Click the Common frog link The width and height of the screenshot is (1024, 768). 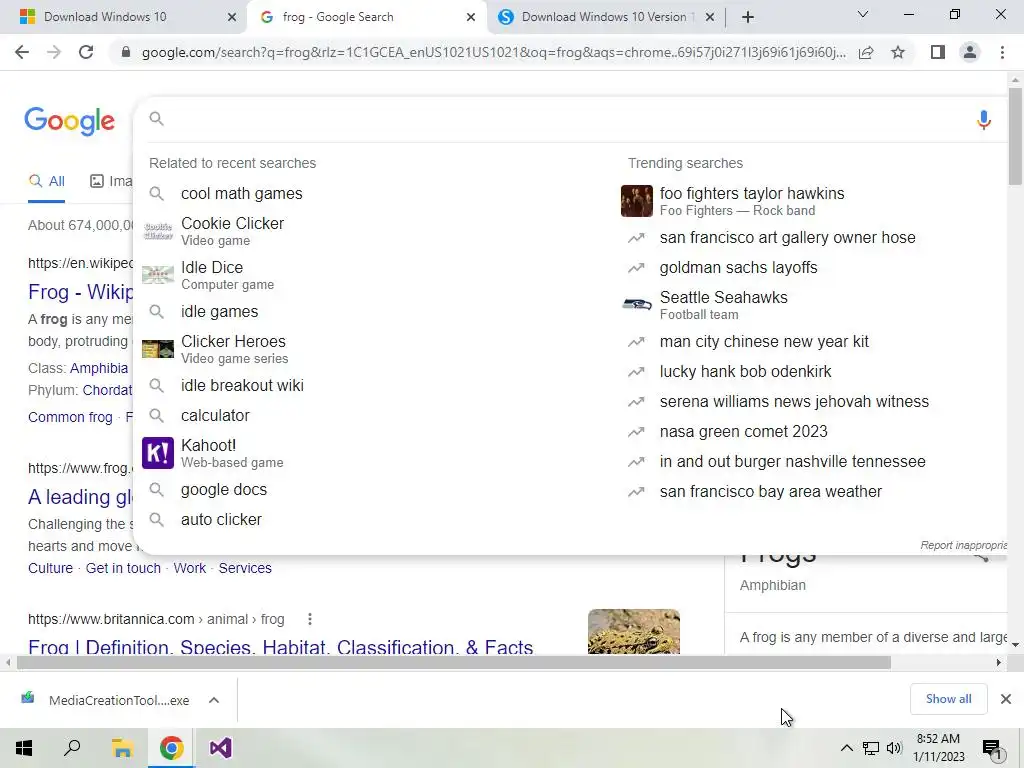70,417
